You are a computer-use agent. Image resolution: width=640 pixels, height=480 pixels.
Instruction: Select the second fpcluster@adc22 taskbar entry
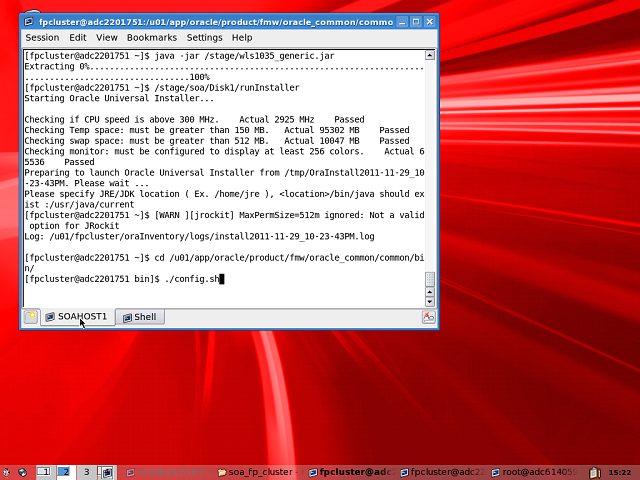point(442,472)
